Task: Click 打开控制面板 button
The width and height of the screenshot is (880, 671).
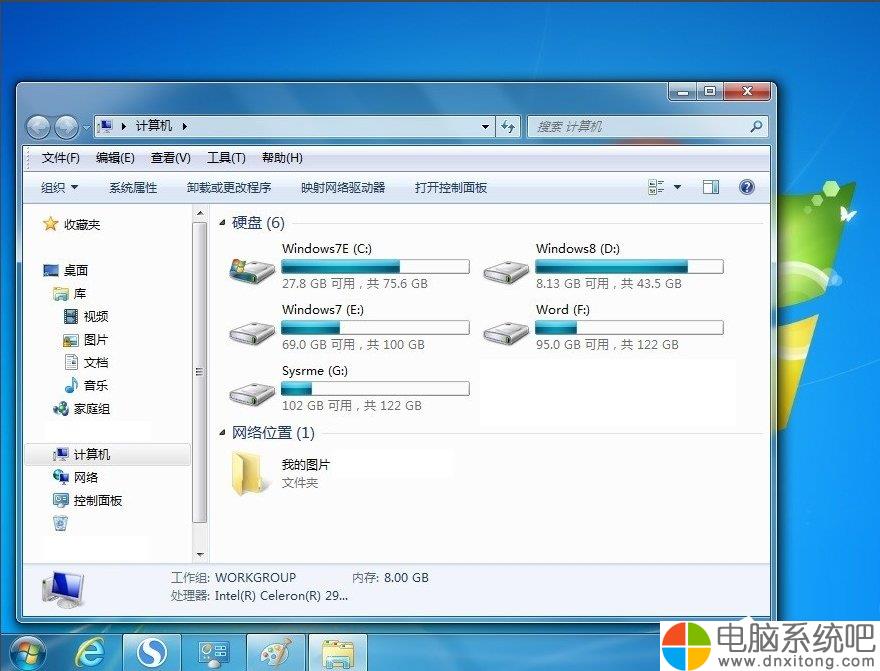Action: point(451,187)
